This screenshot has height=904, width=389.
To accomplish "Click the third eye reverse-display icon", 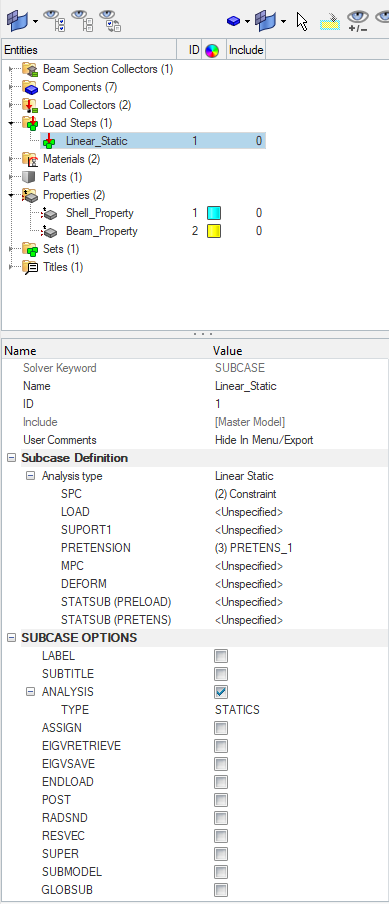I will point(110,21).
